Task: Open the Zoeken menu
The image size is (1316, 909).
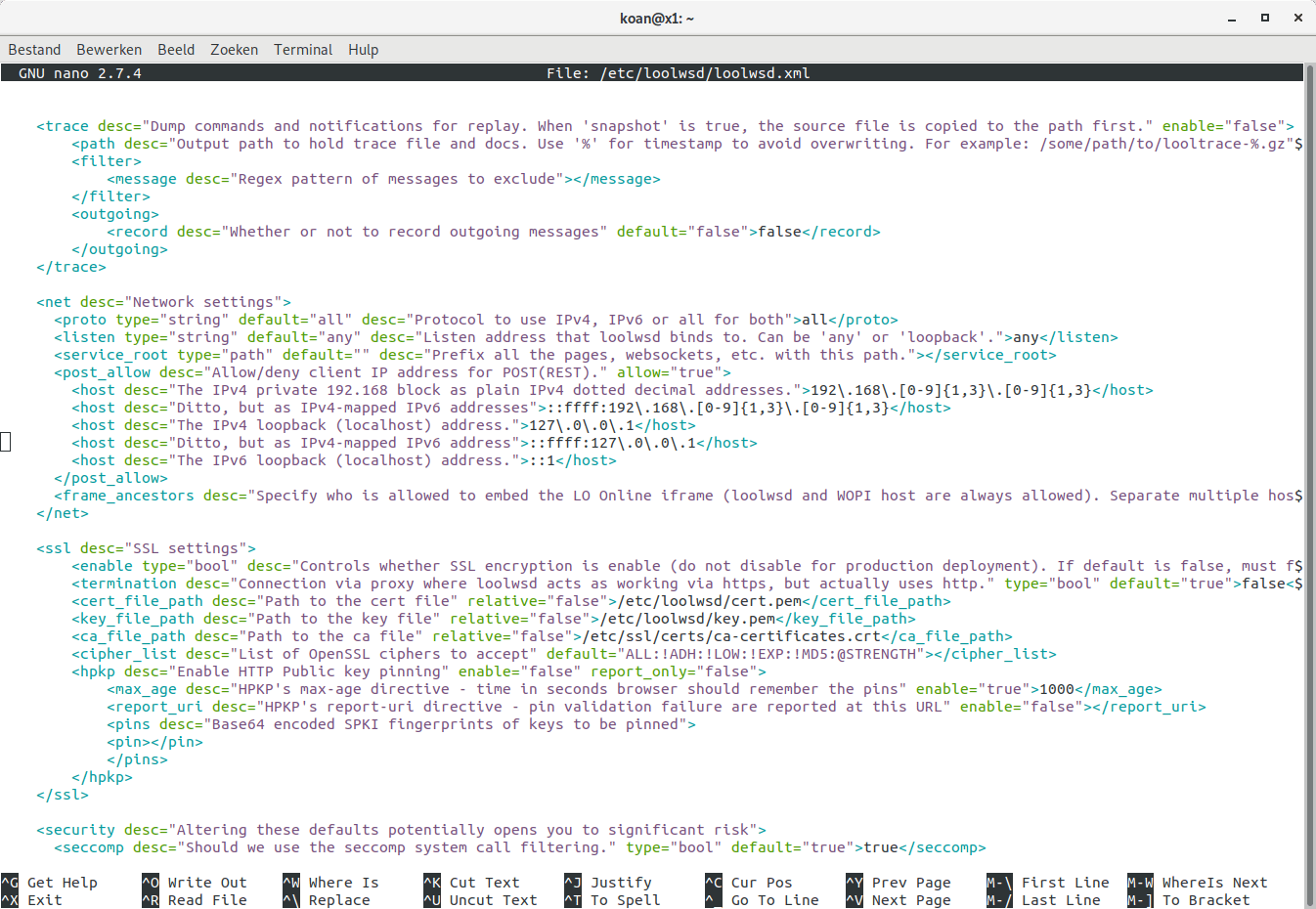Action: pos(235,50)
